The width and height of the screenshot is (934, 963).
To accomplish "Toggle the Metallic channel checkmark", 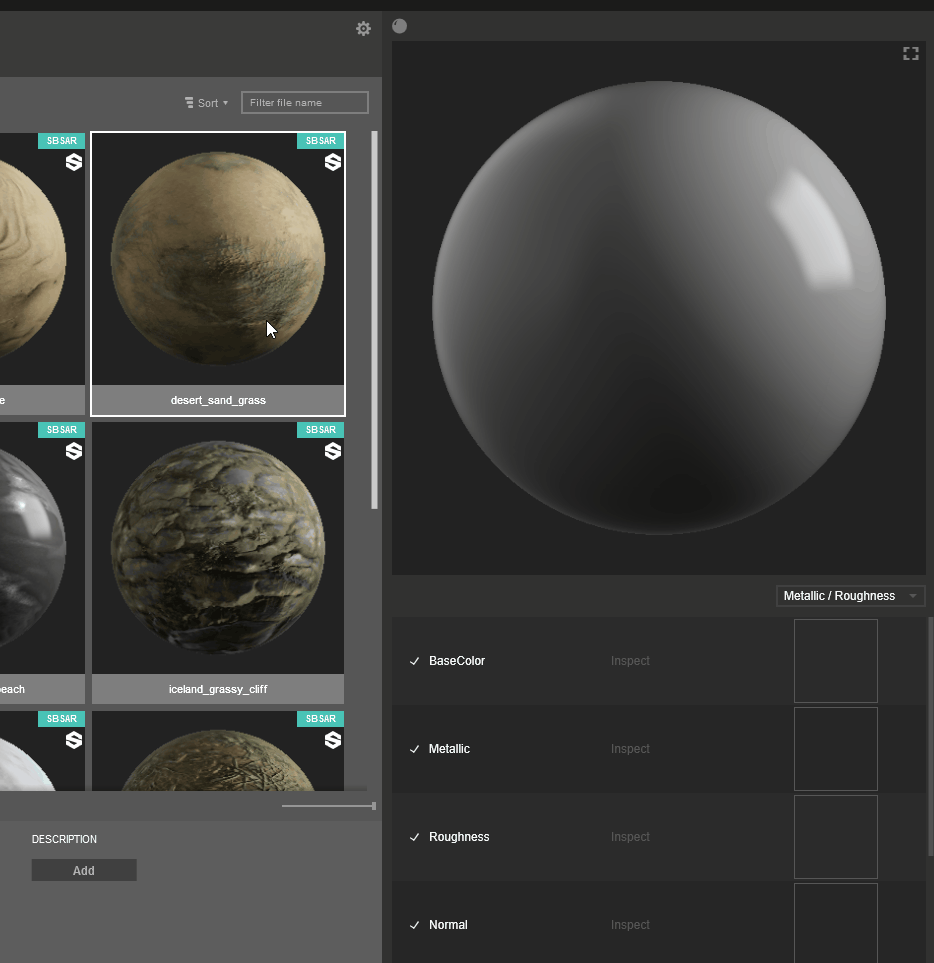I will click(414, 749).
